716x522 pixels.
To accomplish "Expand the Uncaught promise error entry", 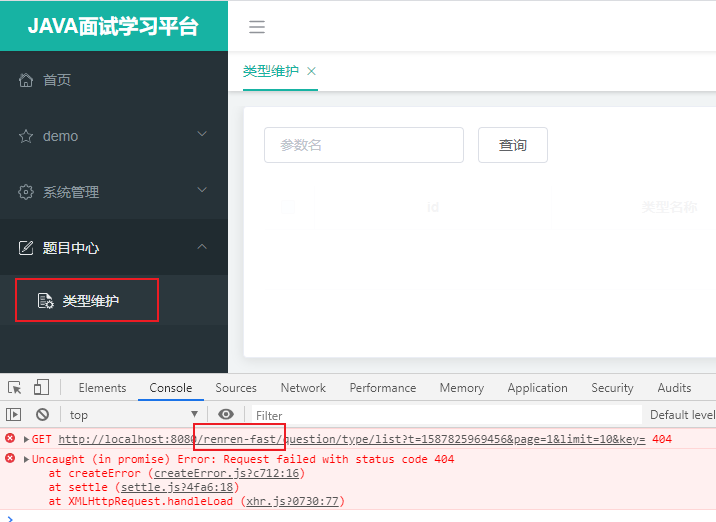I will [x=26, y=459].
